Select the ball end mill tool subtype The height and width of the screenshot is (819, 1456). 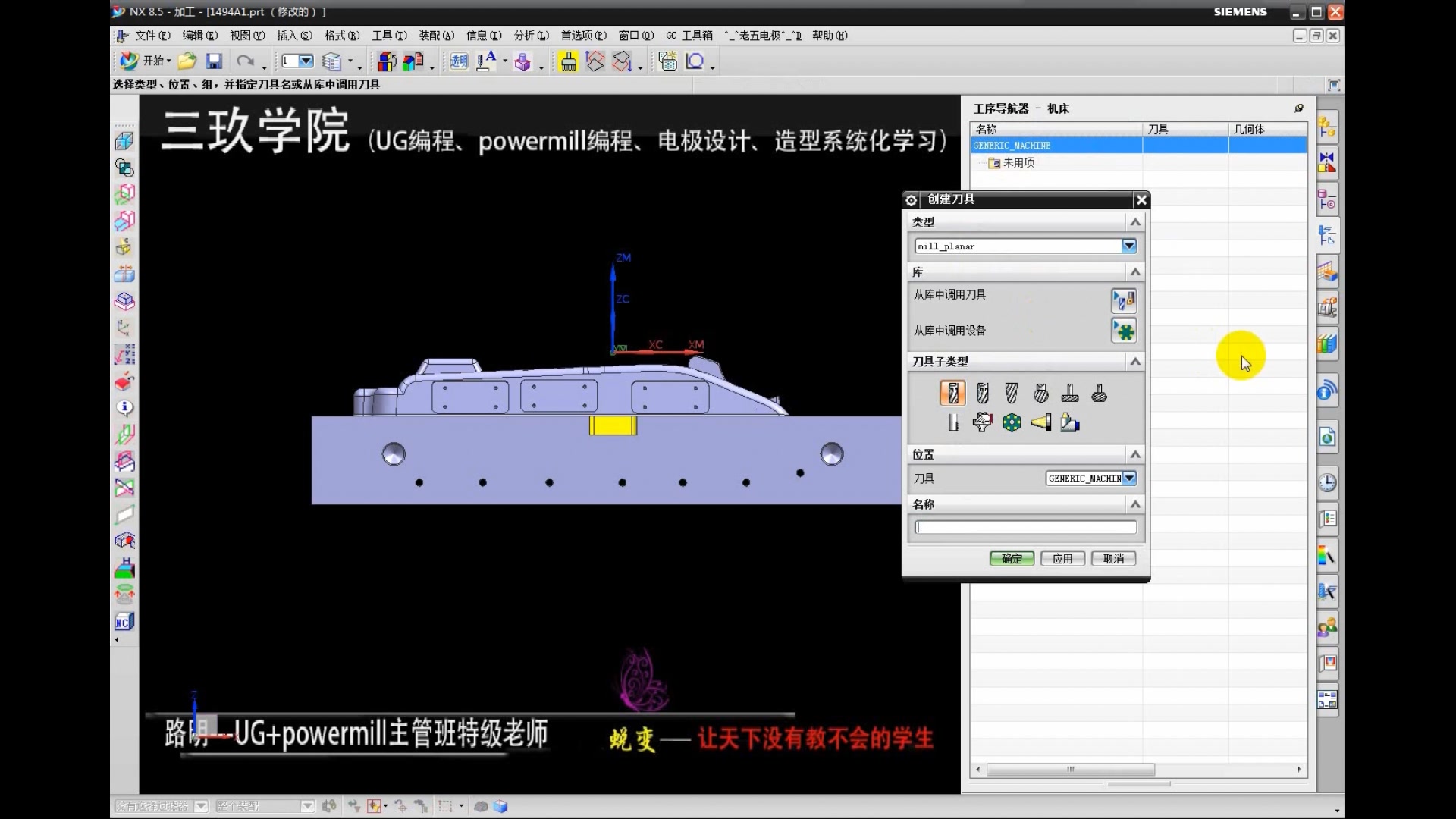pos(1012,393)
